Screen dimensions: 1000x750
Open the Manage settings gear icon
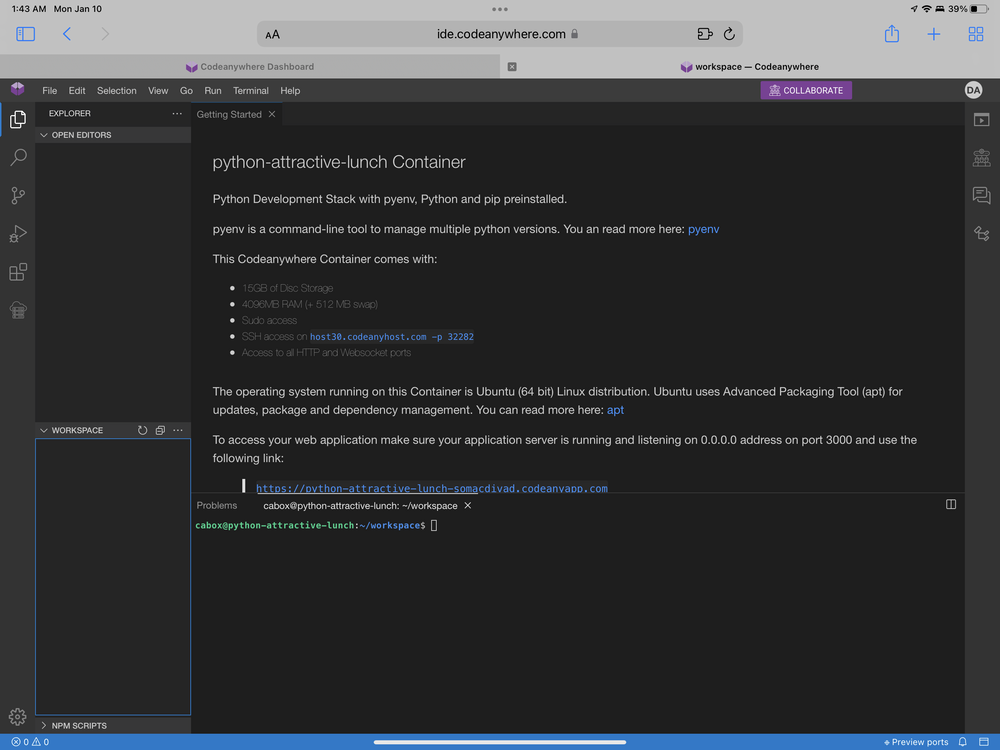click(x=18, y=717)
